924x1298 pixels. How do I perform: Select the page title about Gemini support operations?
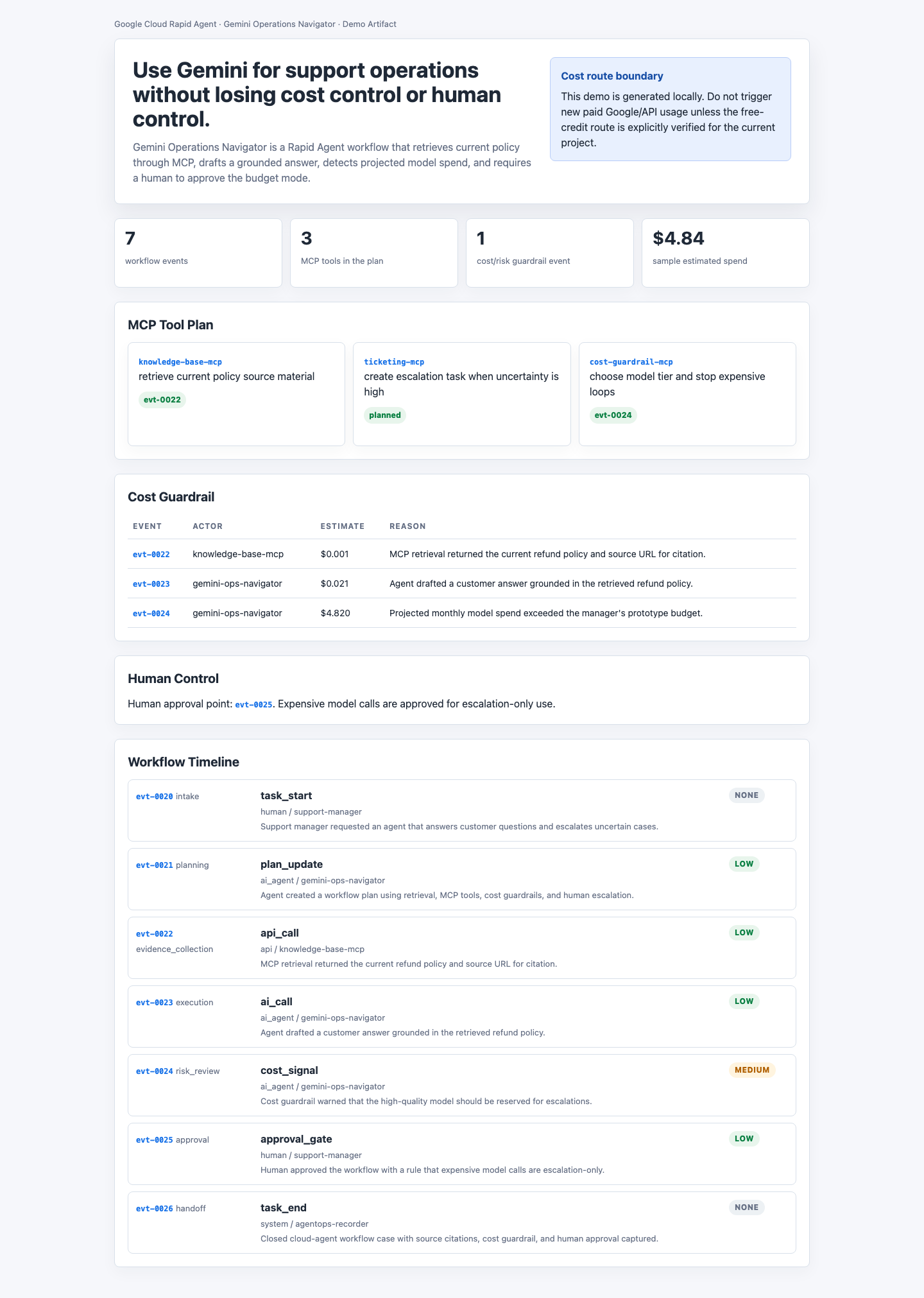point(317,94)
